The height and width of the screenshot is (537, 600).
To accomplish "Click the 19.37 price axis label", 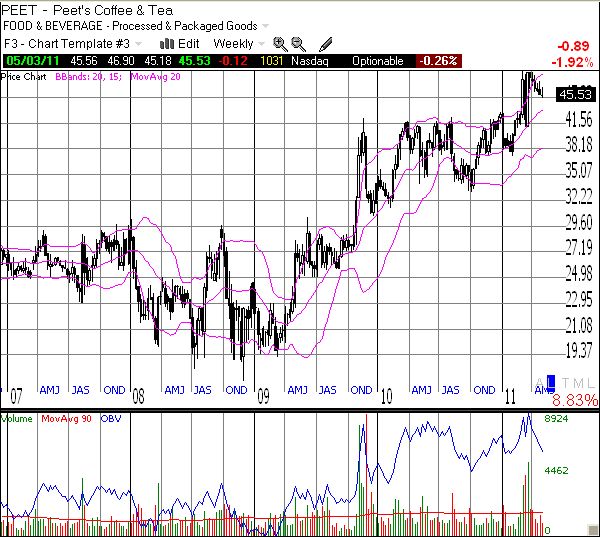I will tap(579, 351).
